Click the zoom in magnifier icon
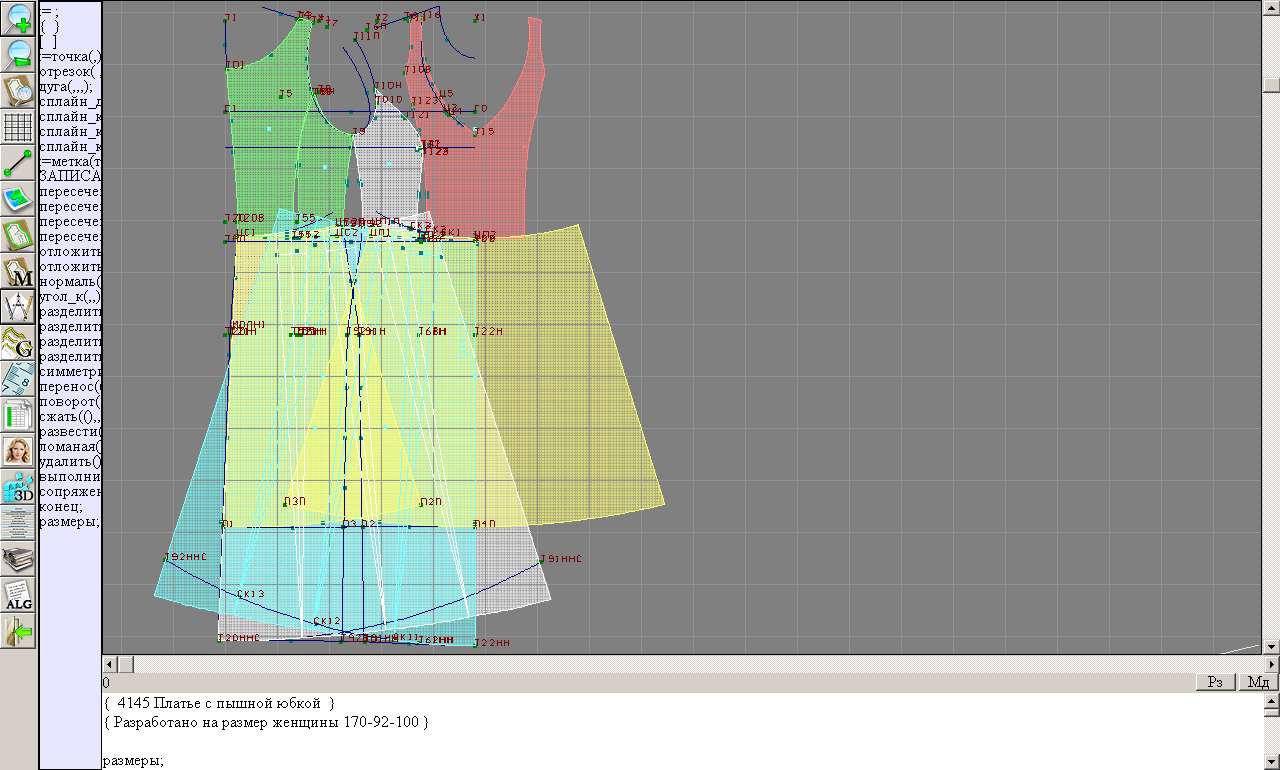Screen dimensions: 1280x770 point(18,18)
